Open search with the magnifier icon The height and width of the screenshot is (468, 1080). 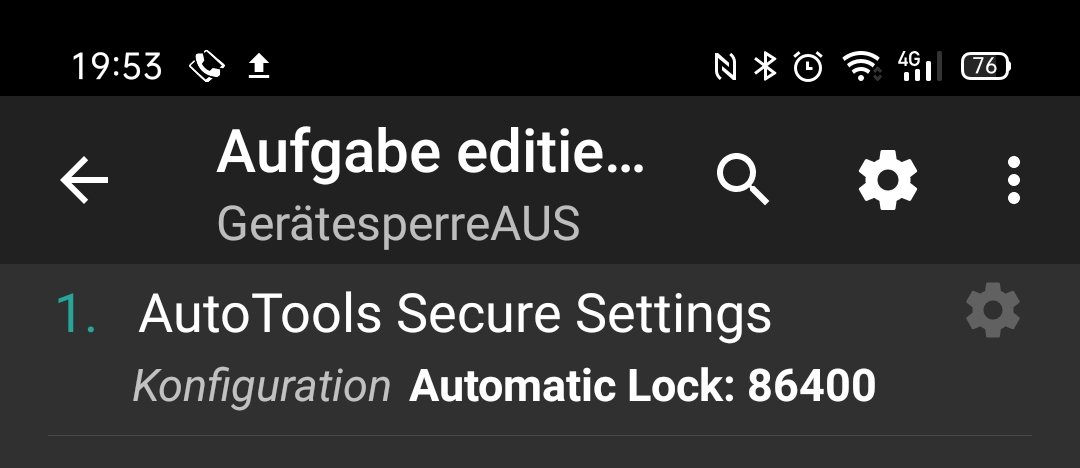tap(742, 180)
